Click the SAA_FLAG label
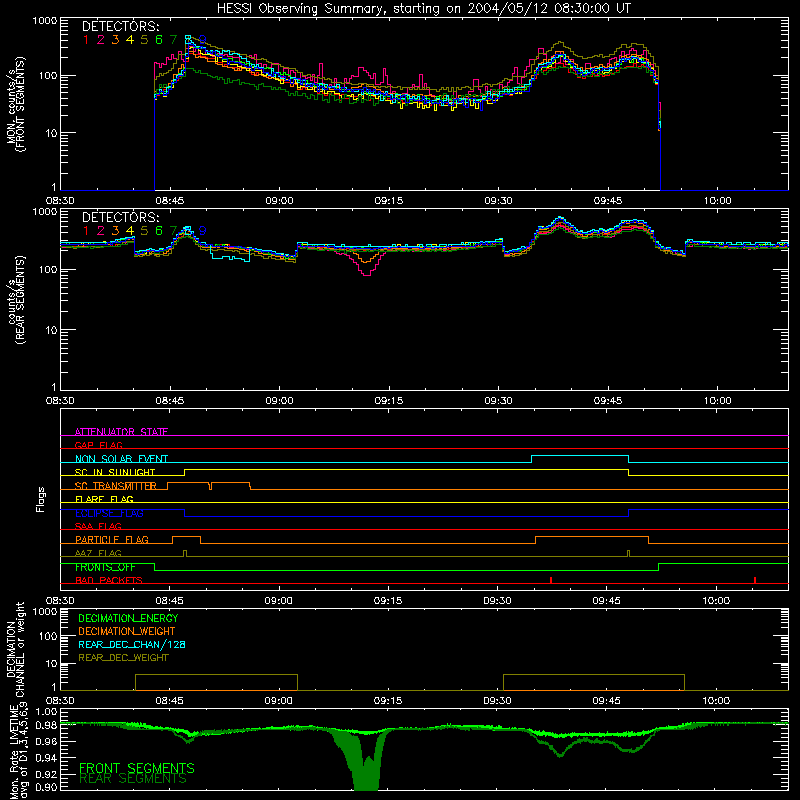Viewport: 800px width, 800px height. click(98, 526)
